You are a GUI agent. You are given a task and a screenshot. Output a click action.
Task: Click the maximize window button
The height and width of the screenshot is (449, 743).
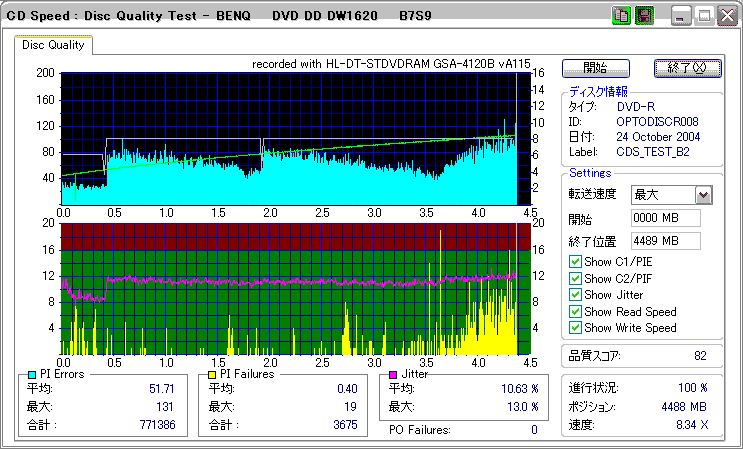coord(703,16)
